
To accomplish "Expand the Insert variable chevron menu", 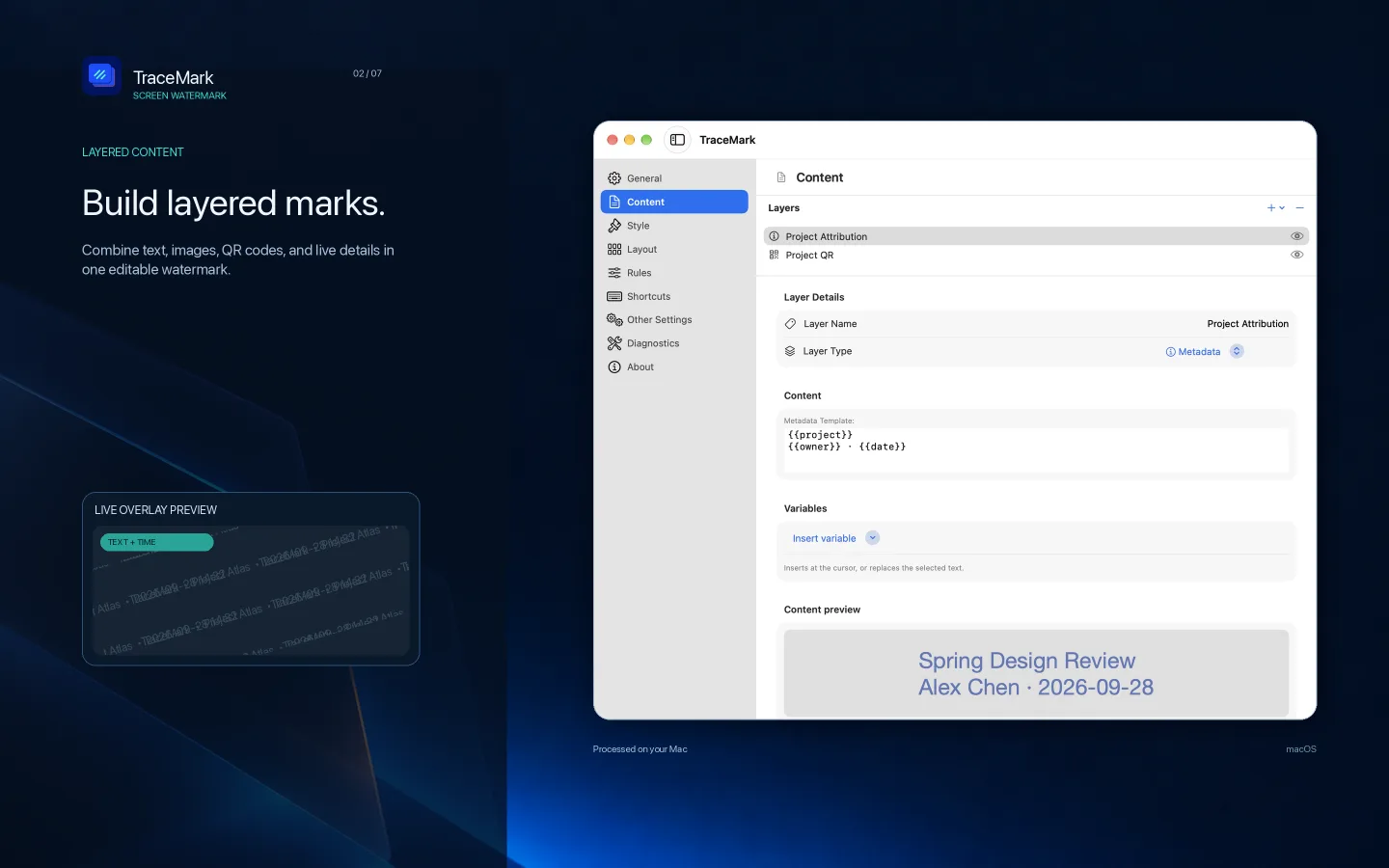I will [872, 538].
